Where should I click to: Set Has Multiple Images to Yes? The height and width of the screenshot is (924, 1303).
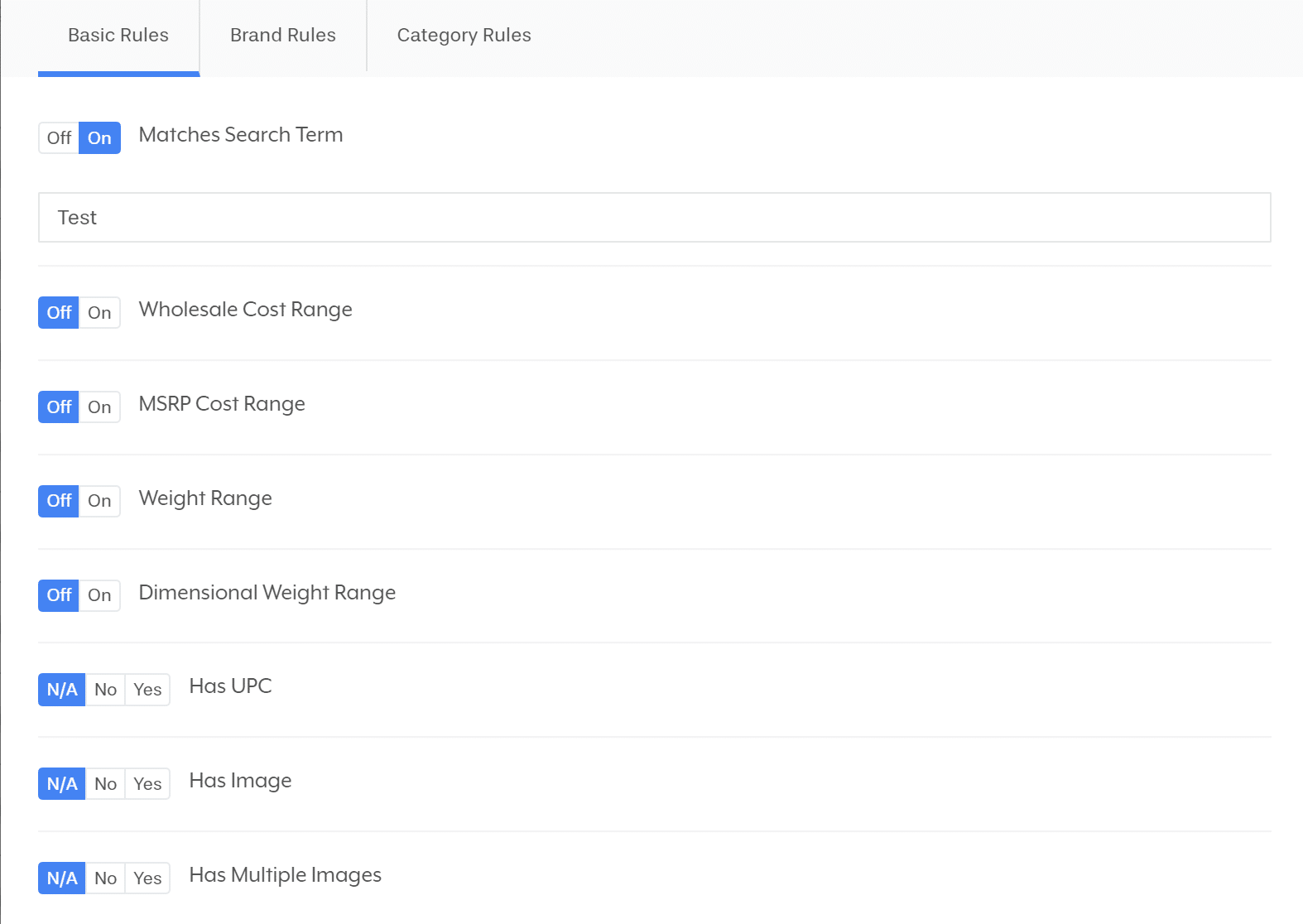point(147,878)
